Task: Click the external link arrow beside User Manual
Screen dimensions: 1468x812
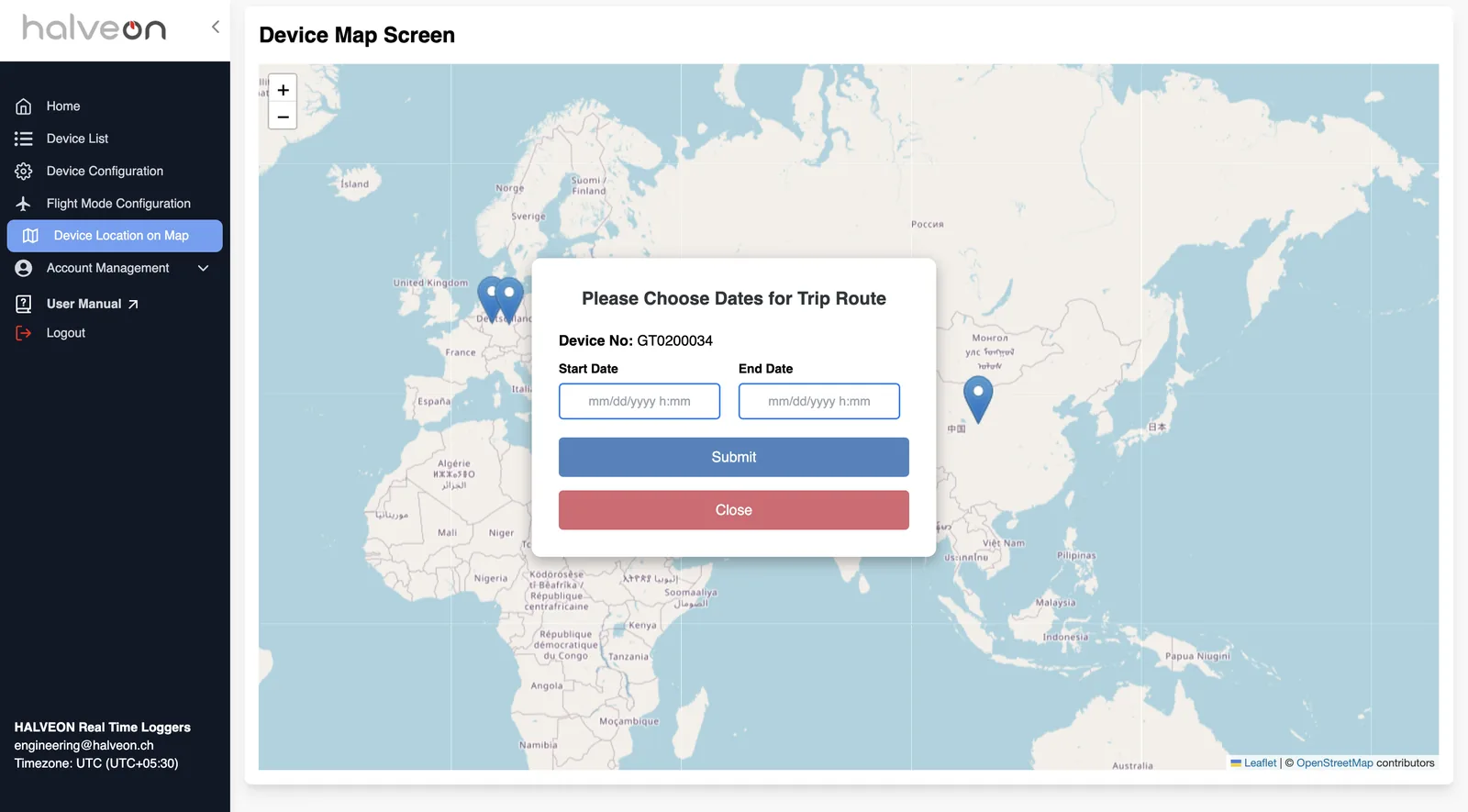Action: (x=133, y=305)
